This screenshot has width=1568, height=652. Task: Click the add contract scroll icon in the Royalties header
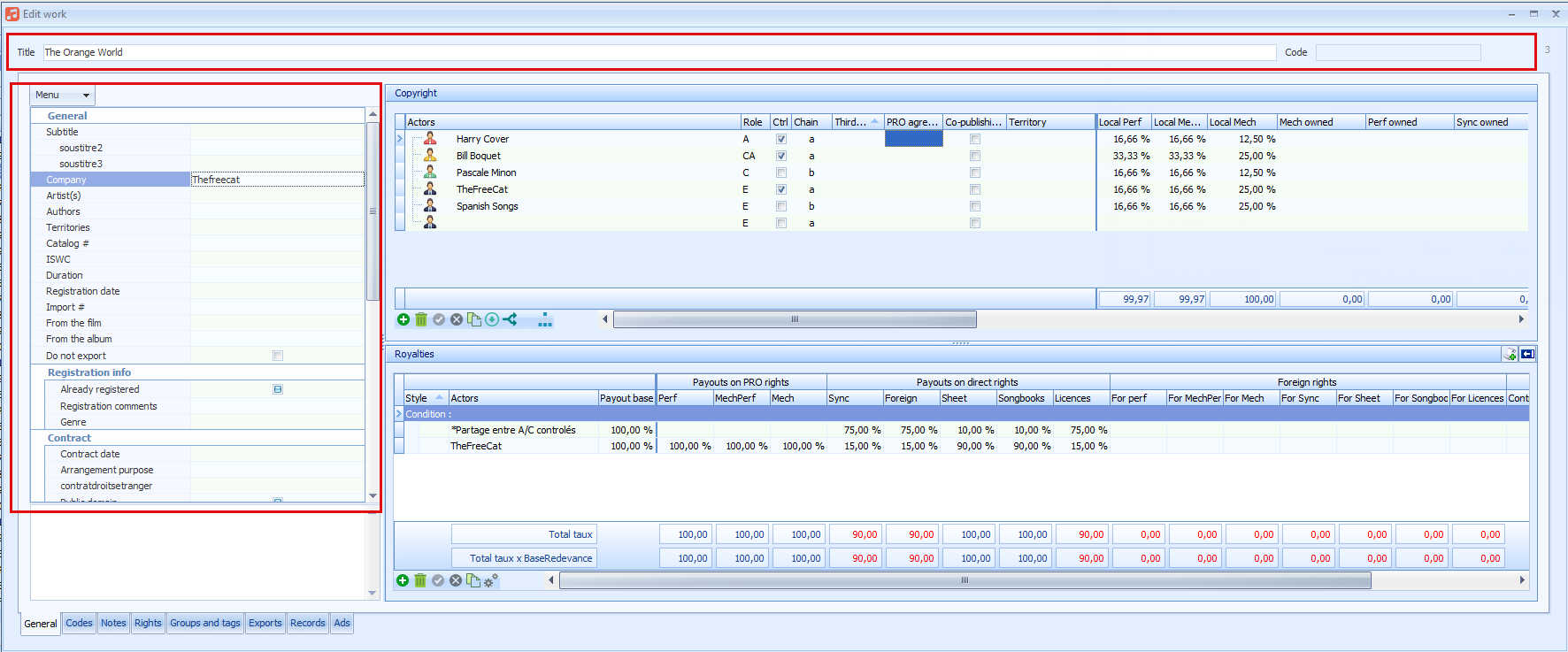click(1510, 354)
